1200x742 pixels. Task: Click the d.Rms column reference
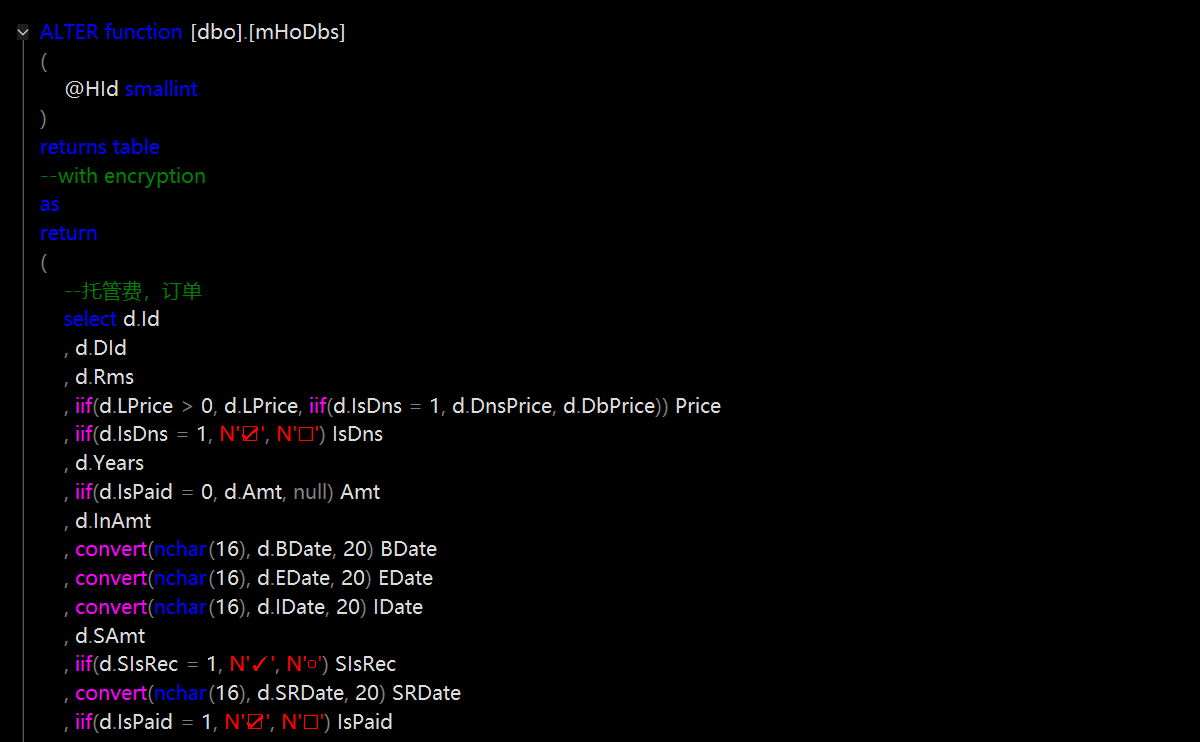[x=104, y=377]
